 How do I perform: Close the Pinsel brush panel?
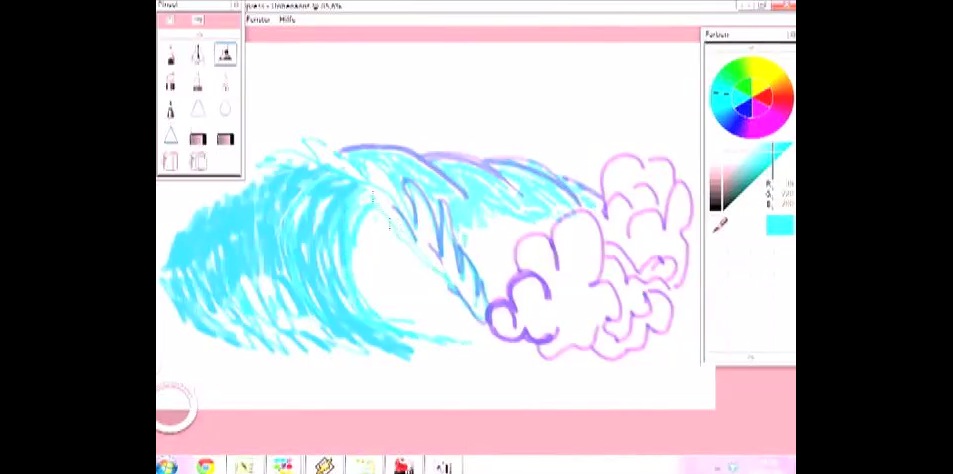236,5
